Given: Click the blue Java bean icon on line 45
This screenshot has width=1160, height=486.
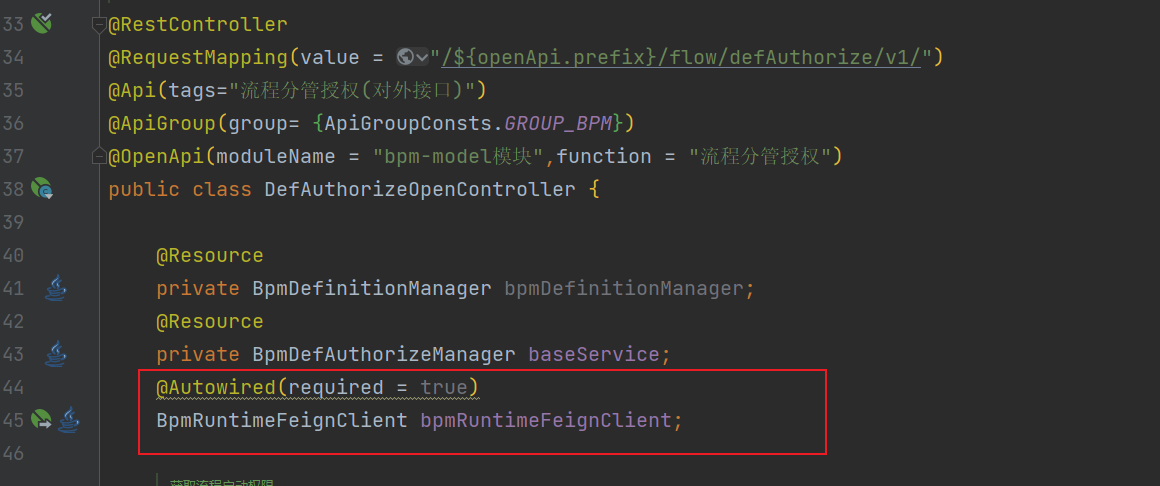Looking at the screenshot, I should point(68,420).
